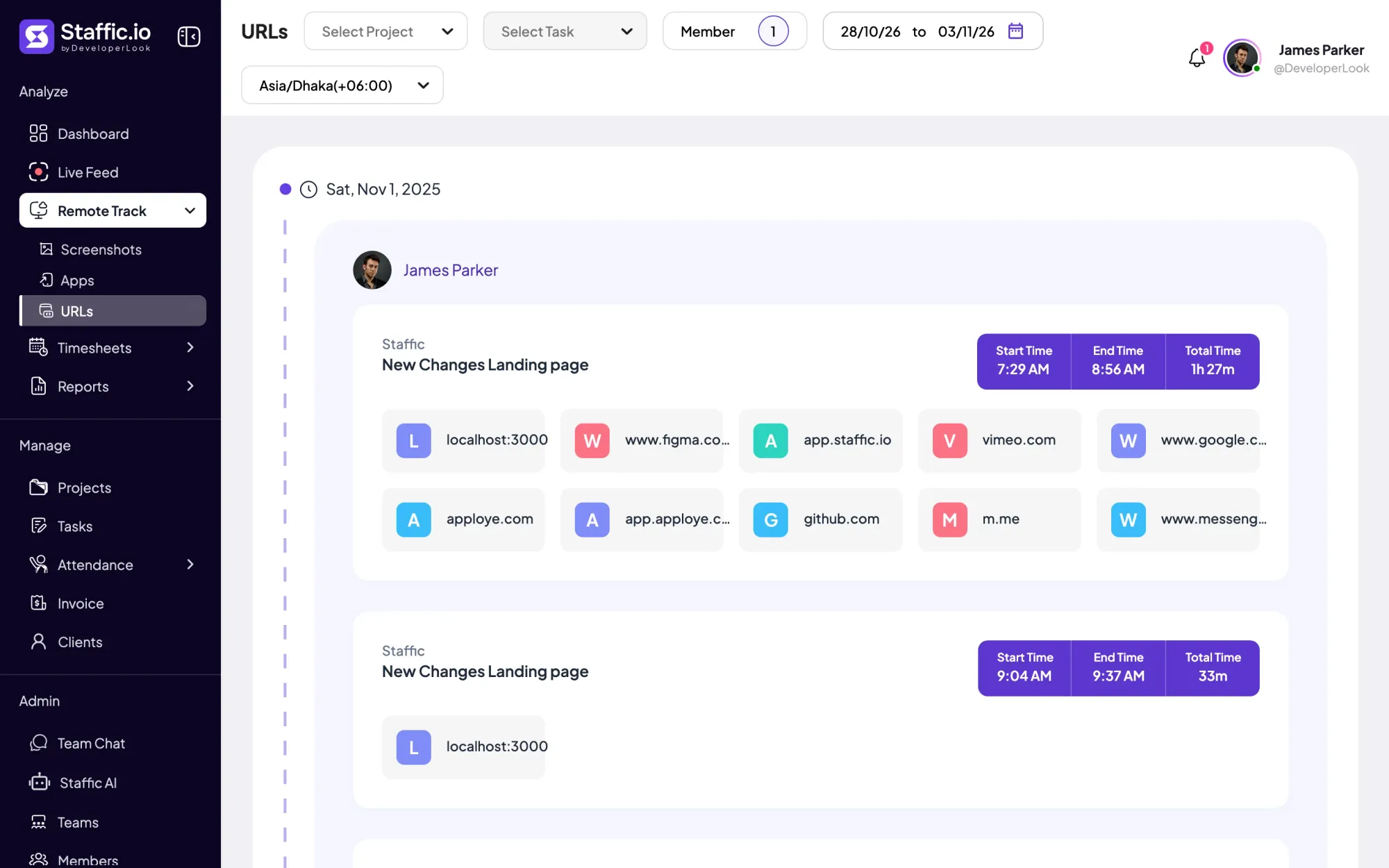Click the www.messeng... URL tile
This screenshot has width=1389, height=868.
tap(1178, 519)
